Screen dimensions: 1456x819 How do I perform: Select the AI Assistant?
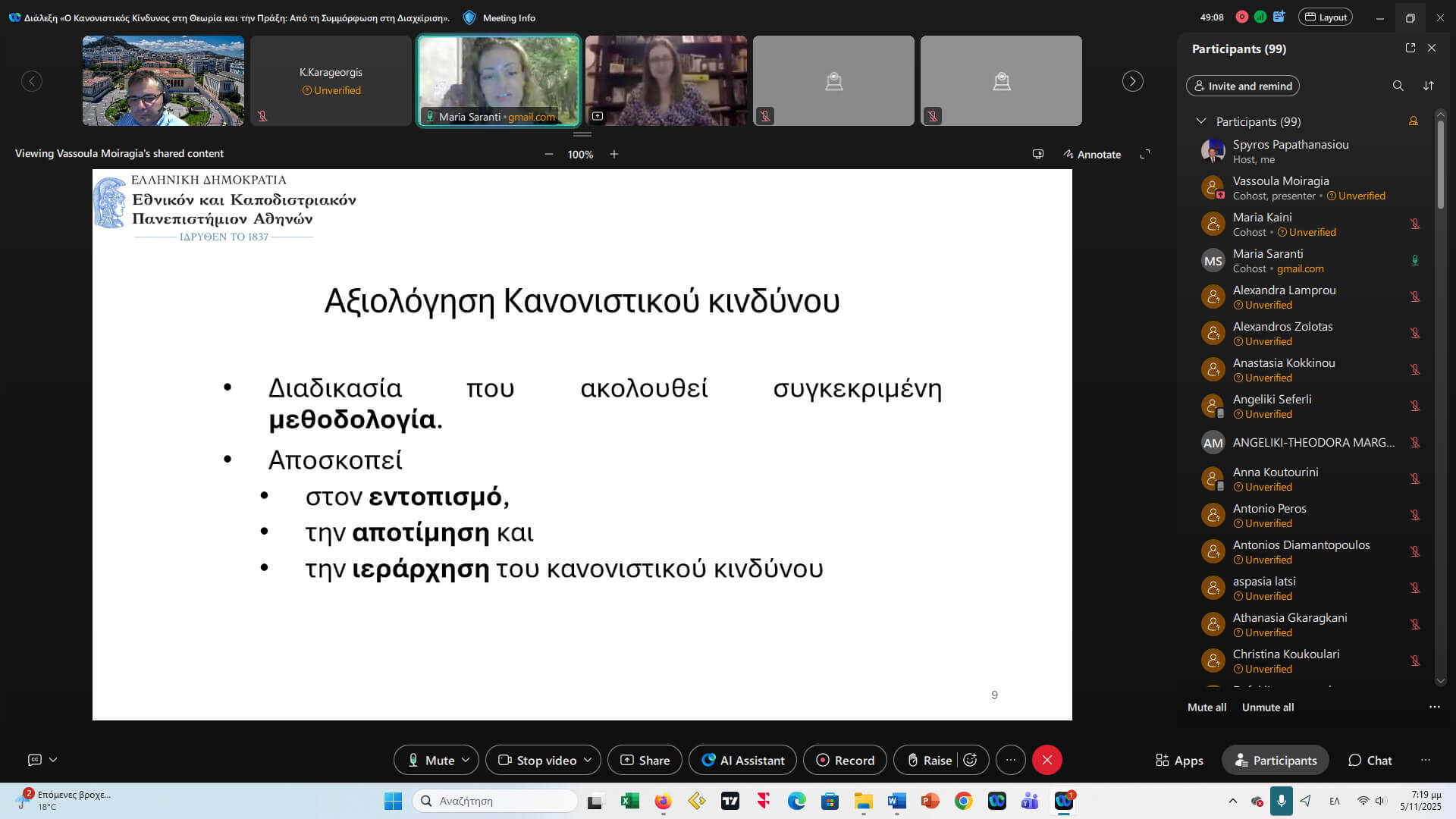pos(742,760)
